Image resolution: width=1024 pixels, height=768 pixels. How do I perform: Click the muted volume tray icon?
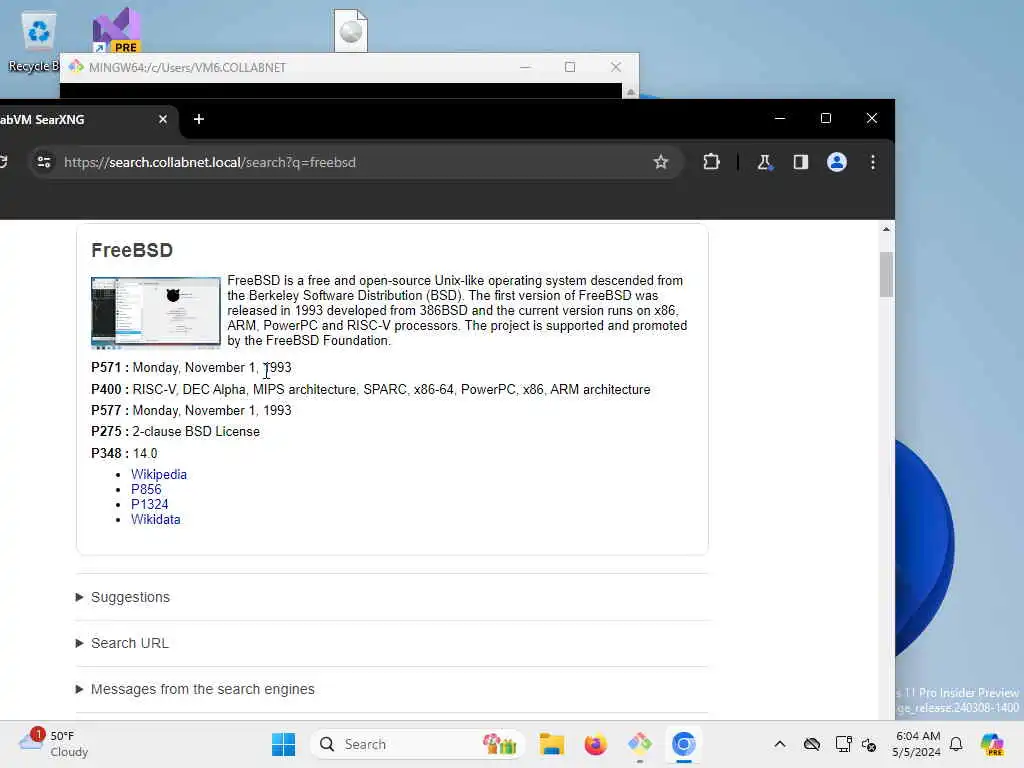pyautogui.click(x=869, y=744)
